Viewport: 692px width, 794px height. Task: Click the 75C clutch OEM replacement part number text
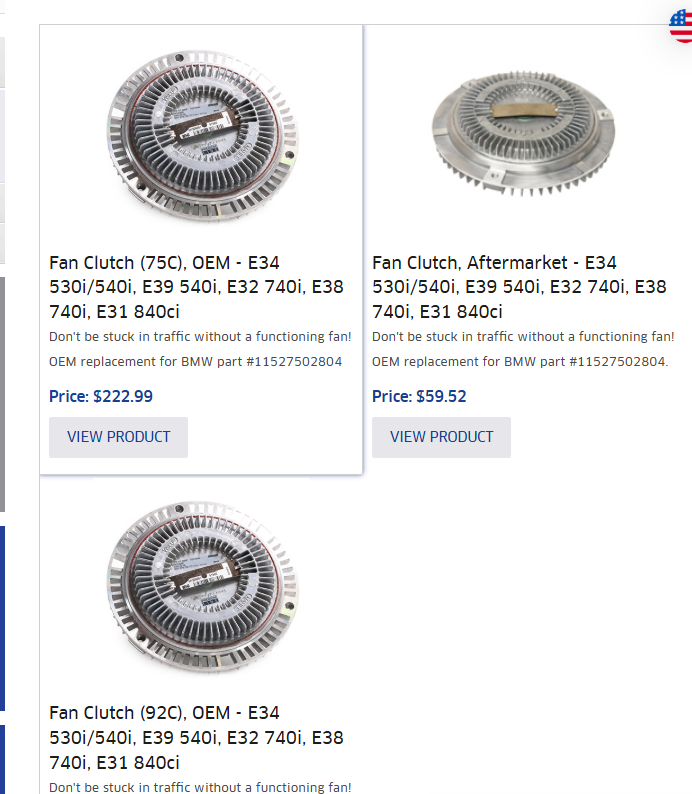click(x=195, y=362)
